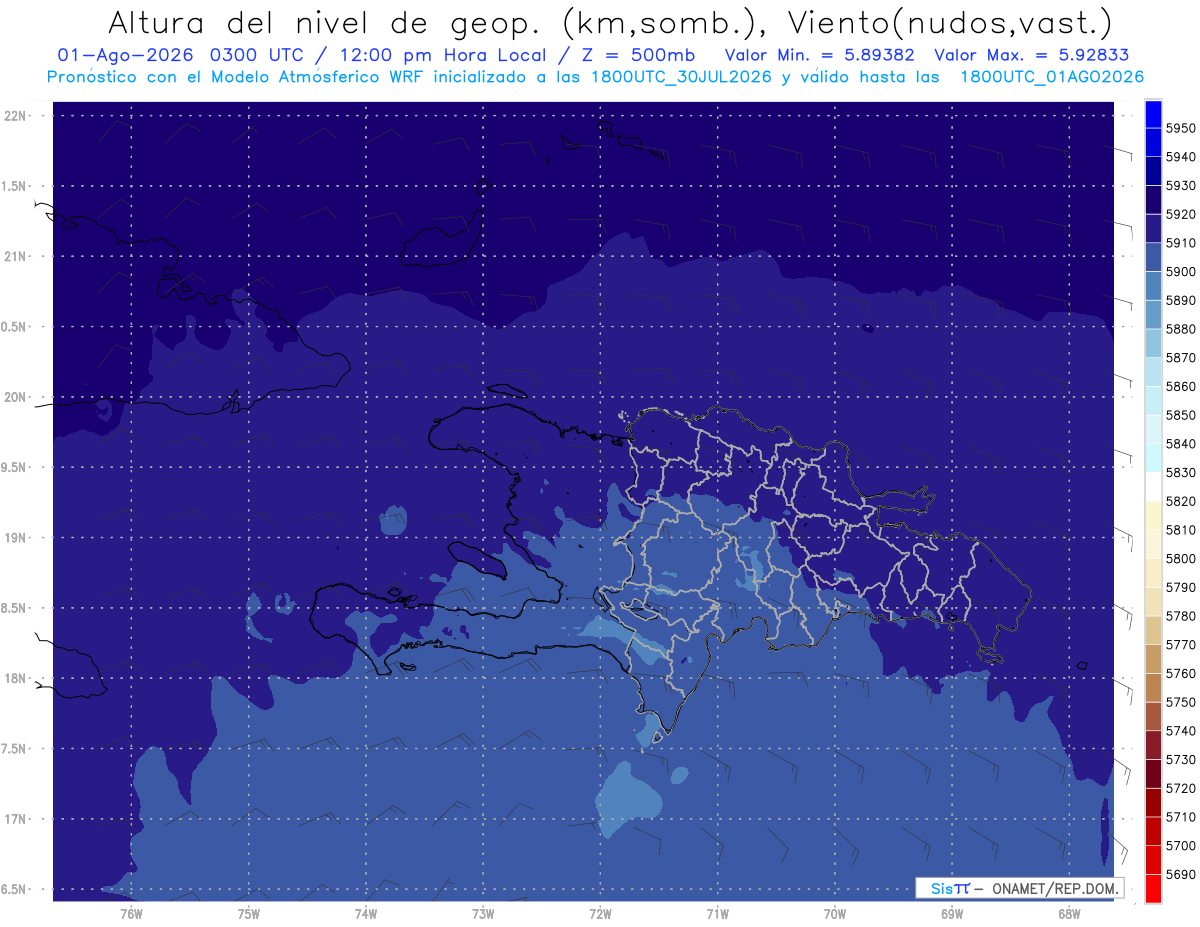Click the 5690 legend value
Image resolution: width=1200 pixels, height=927 pixels.
tap(1181, 874)
